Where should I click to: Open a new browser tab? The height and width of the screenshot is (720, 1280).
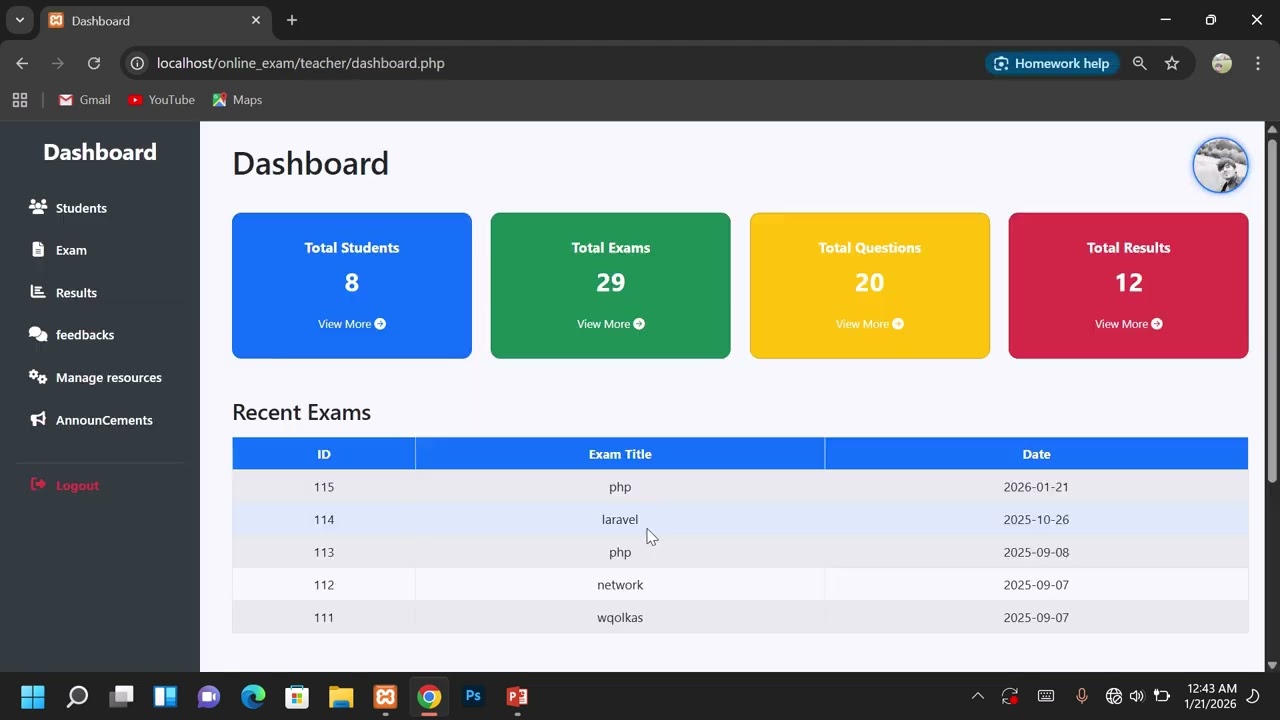click(x=292, y=20)
